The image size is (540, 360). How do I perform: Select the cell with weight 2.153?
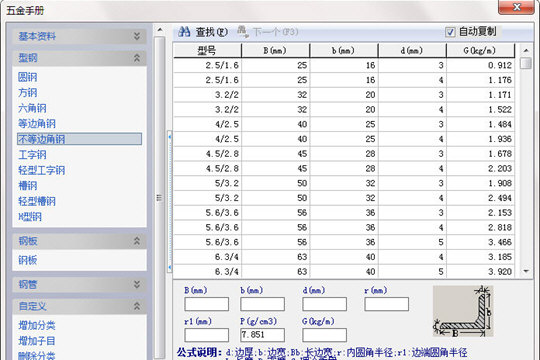coord(480,213)
